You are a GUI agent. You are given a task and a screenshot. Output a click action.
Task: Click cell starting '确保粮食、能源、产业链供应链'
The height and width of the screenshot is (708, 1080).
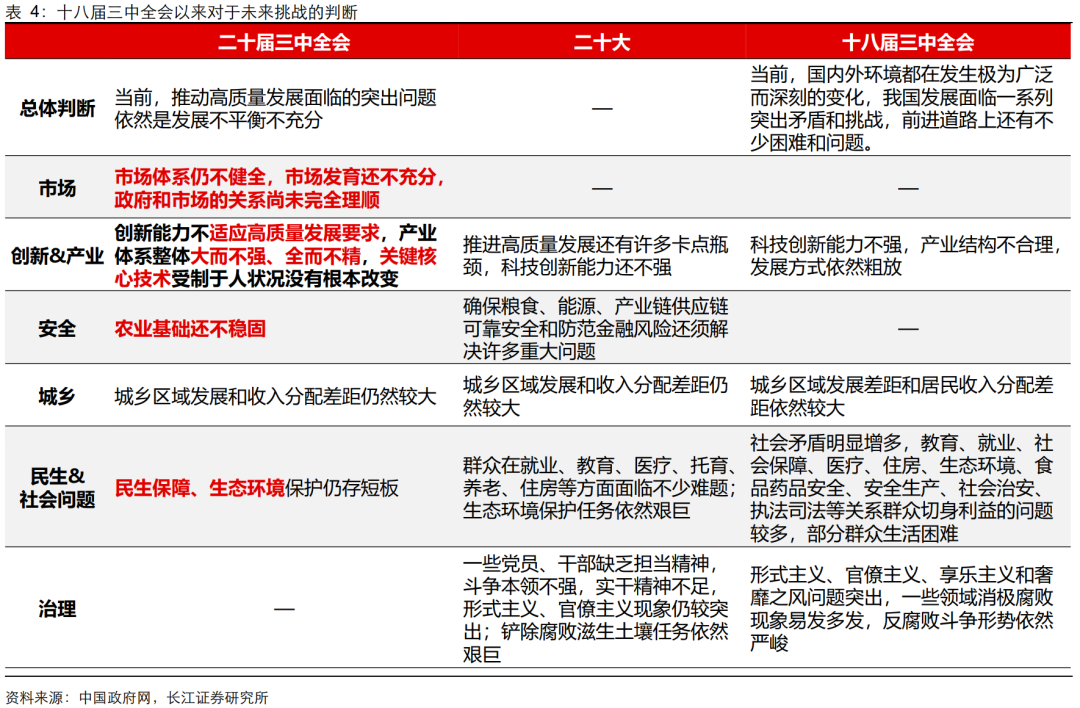pos(596,329)
